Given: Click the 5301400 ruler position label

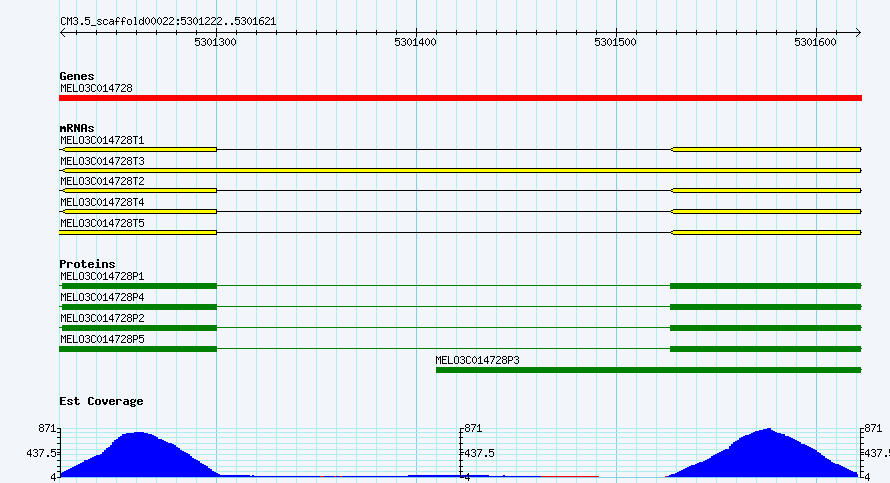Looking at the screenshot, I should click(415, 43).
